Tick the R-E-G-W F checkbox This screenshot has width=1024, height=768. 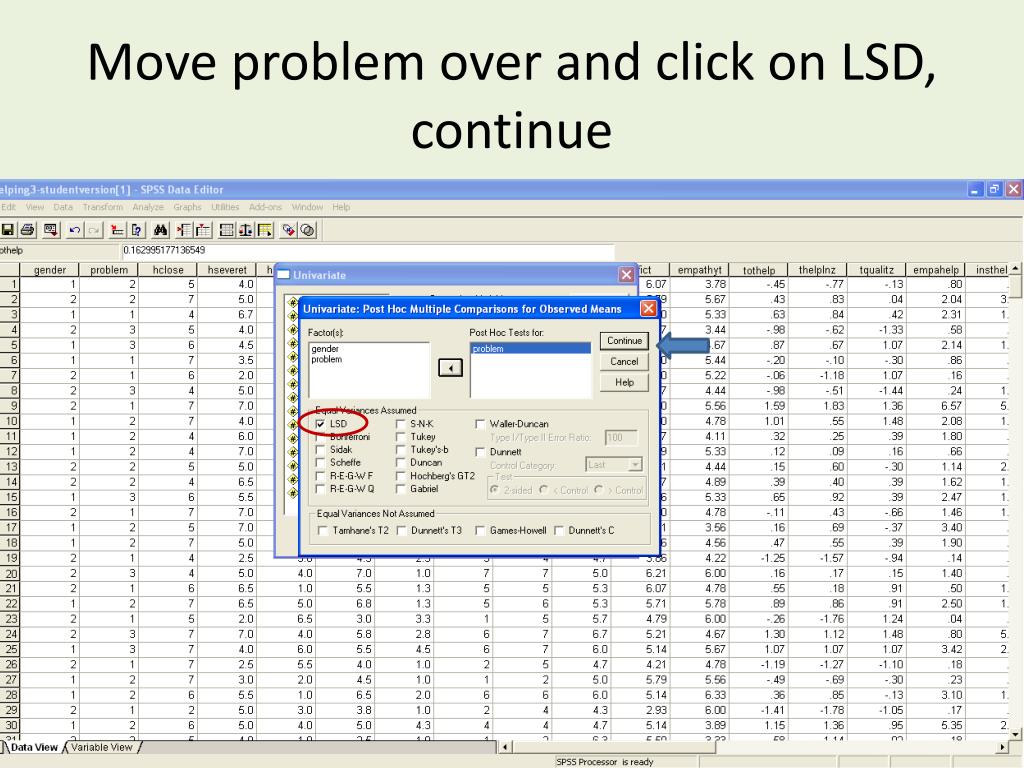[x=321, y=476]
